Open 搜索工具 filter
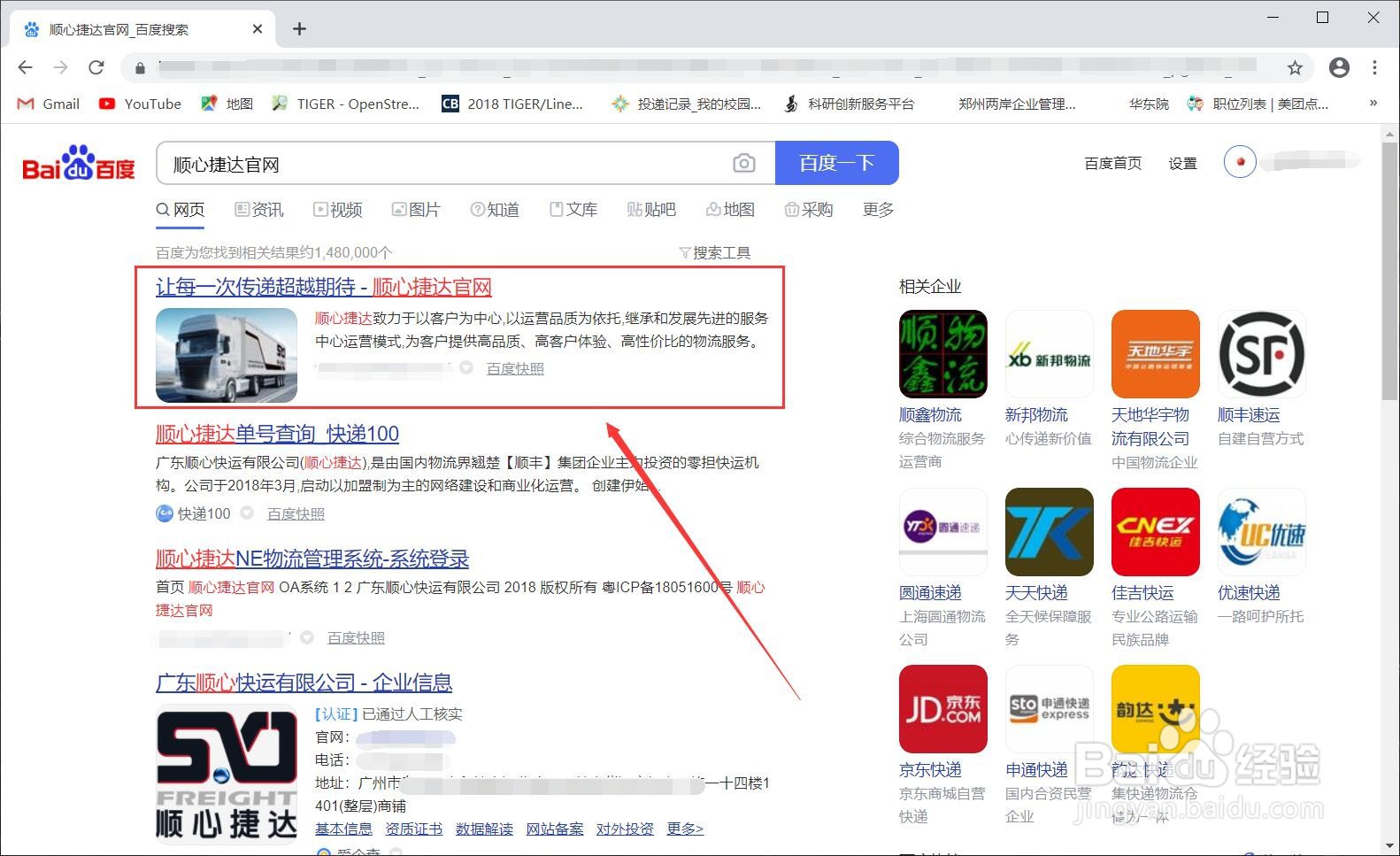Screen dimensions: 1400x856 click(714, 253)
